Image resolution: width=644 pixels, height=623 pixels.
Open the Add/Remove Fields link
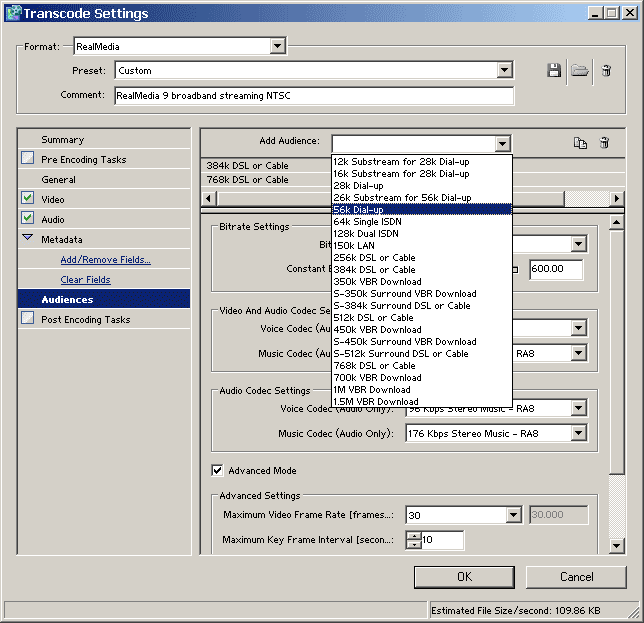[106, 260]
